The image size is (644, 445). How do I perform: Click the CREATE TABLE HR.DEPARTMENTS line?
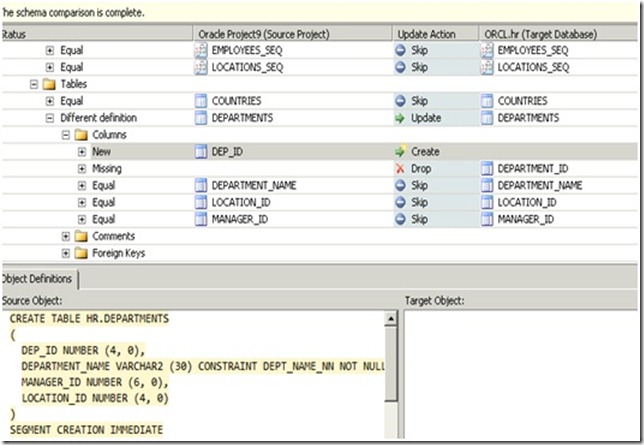(89, 318)
